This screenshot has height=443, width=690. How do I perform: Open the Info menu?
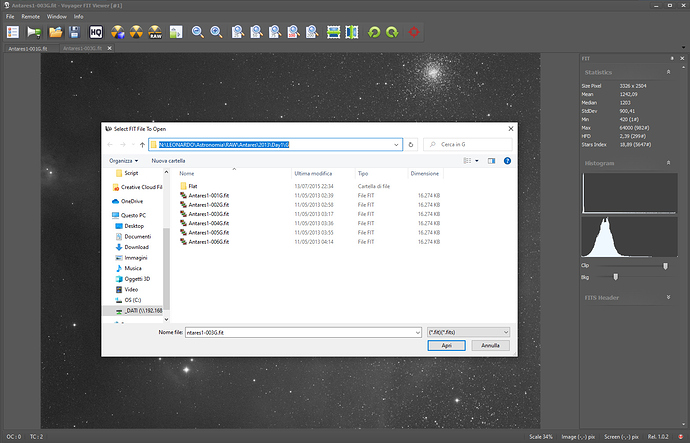(x=78, y=16)
